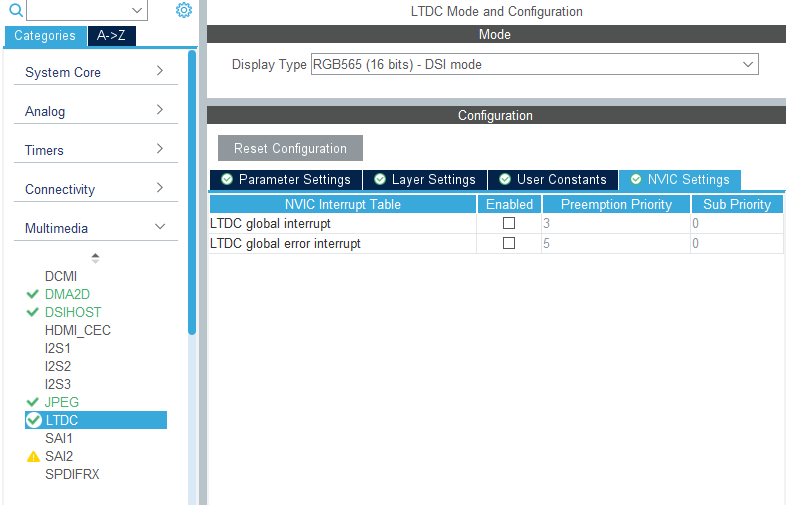The width and height of the screenshot is (786, 505).
Task: Expand the System Core category
Action: (94, 72)
